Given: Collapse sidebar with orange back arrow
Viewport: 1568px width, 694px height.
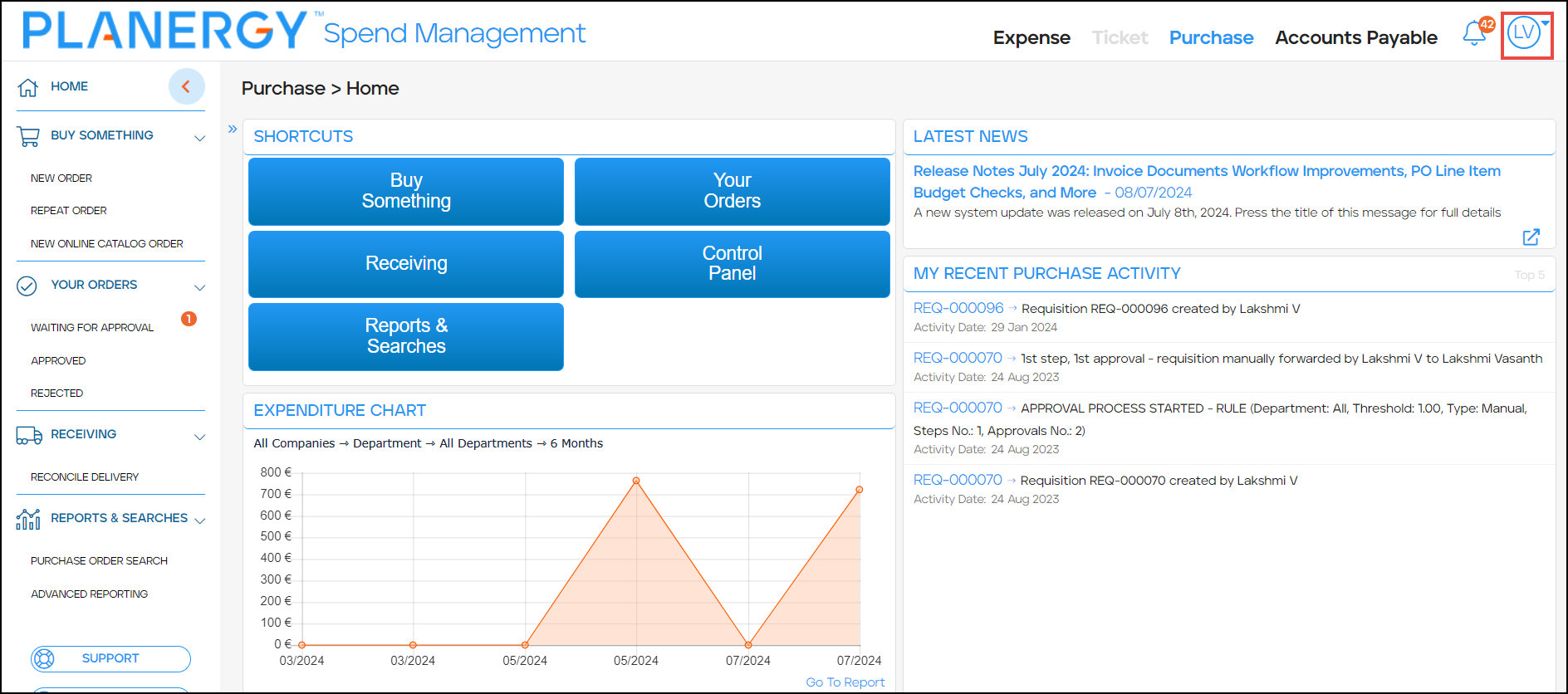Looking at the screenshot, I should pos(186,86).
